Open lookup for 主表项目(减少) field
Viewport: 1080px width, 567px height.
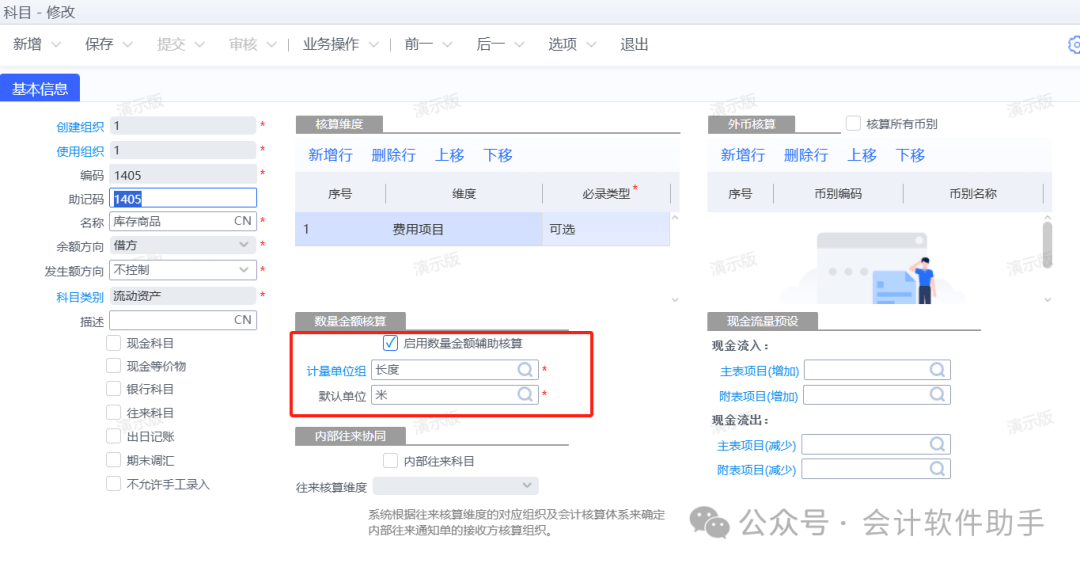click(937, 444)
